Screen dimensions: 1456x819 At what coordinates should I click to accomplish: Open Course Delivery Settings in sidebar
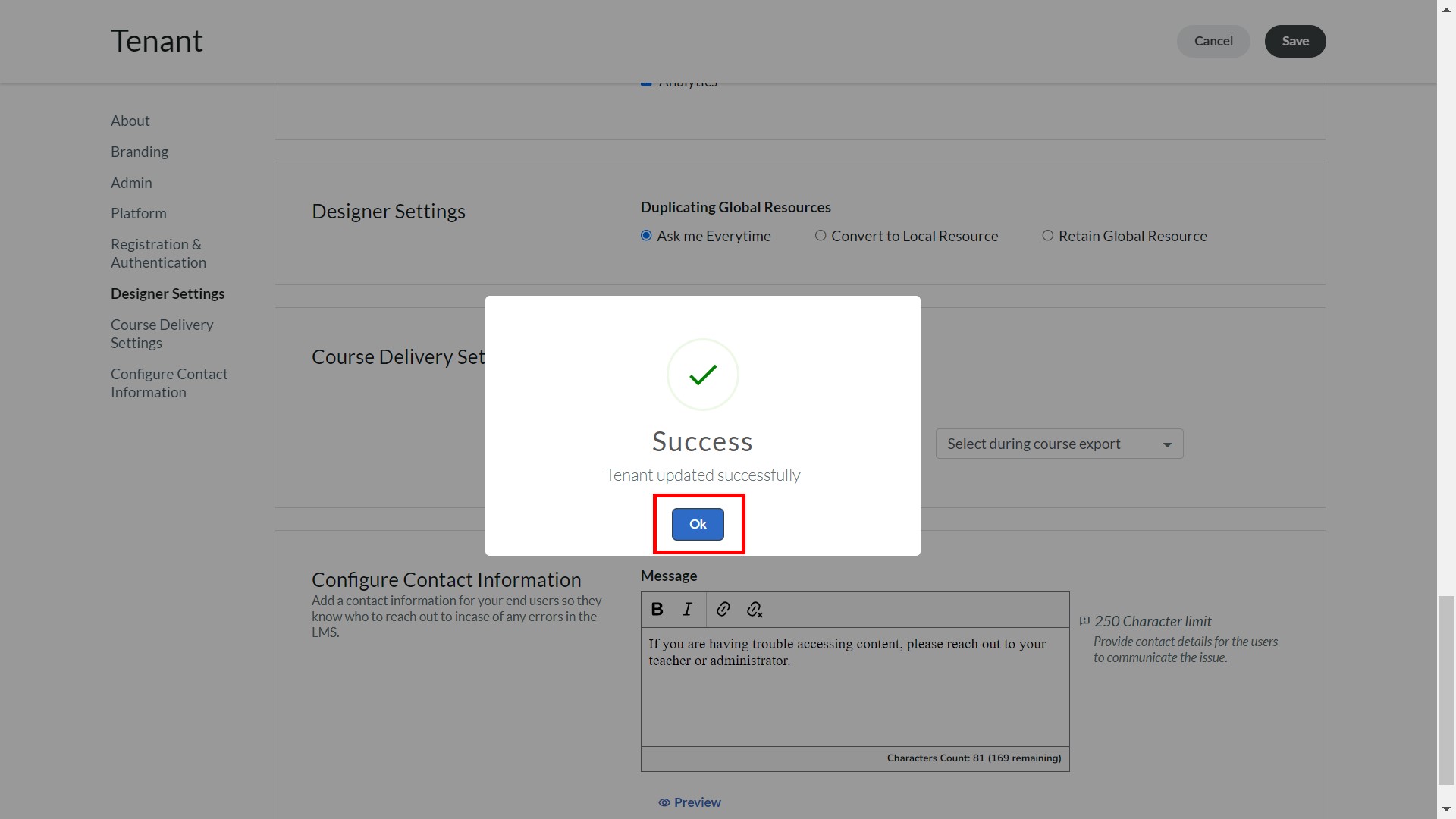point(162,334)
